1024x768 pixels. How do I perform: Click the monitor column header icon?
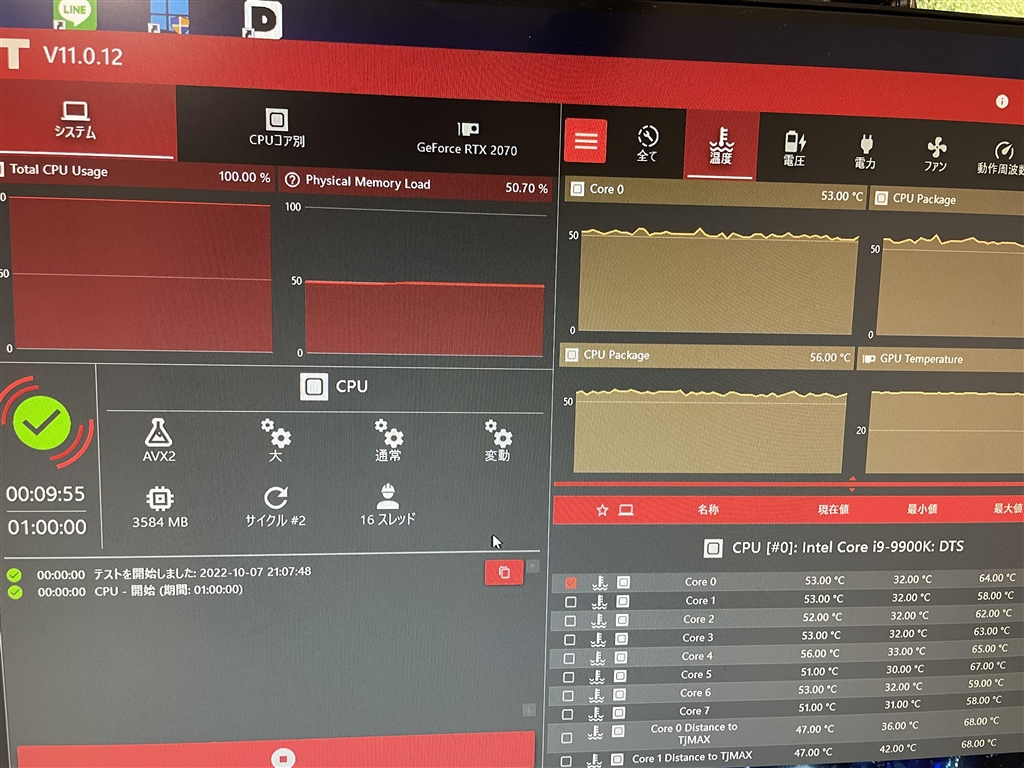pos(626,509)
